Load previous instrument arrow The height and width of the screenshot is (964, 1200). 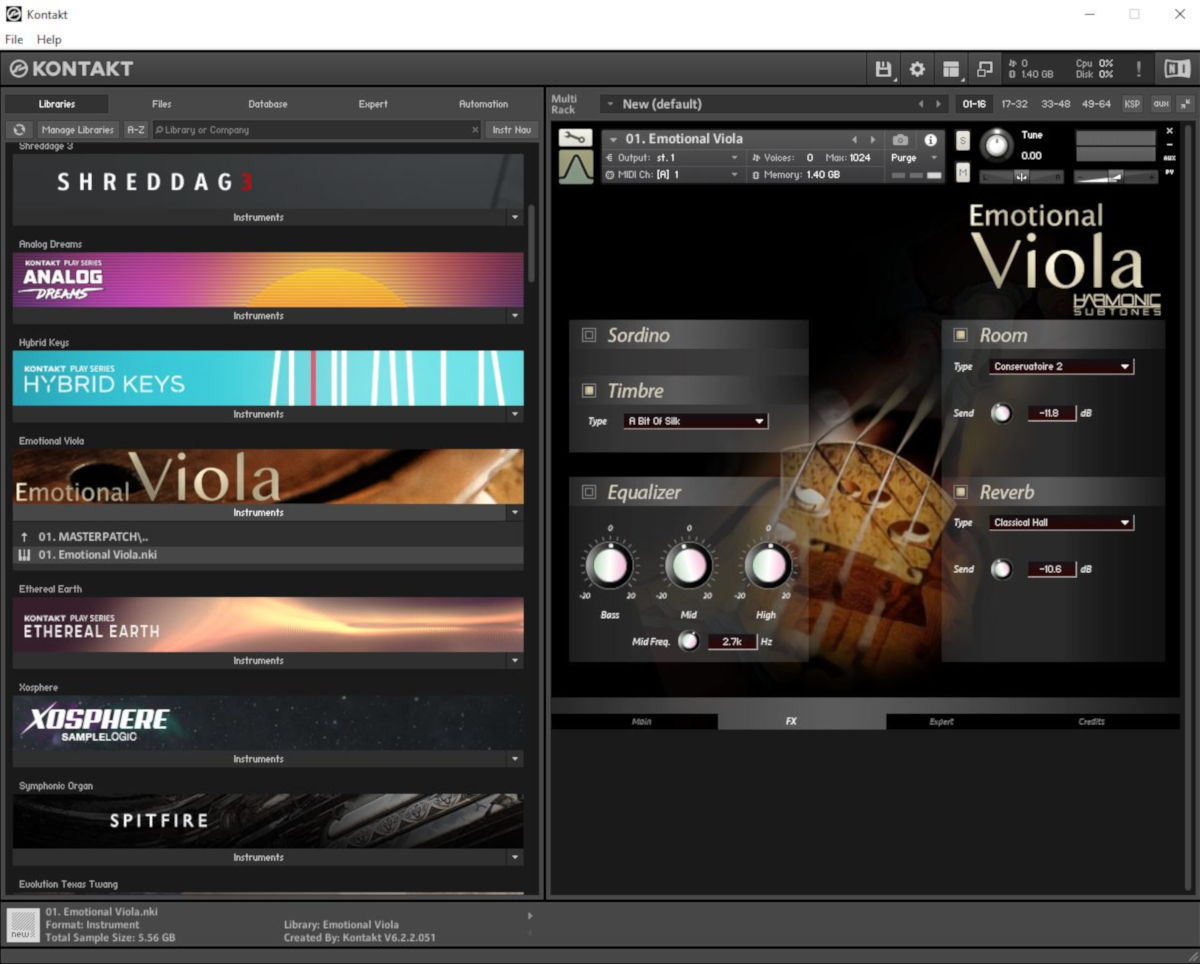tap(854, 140)
